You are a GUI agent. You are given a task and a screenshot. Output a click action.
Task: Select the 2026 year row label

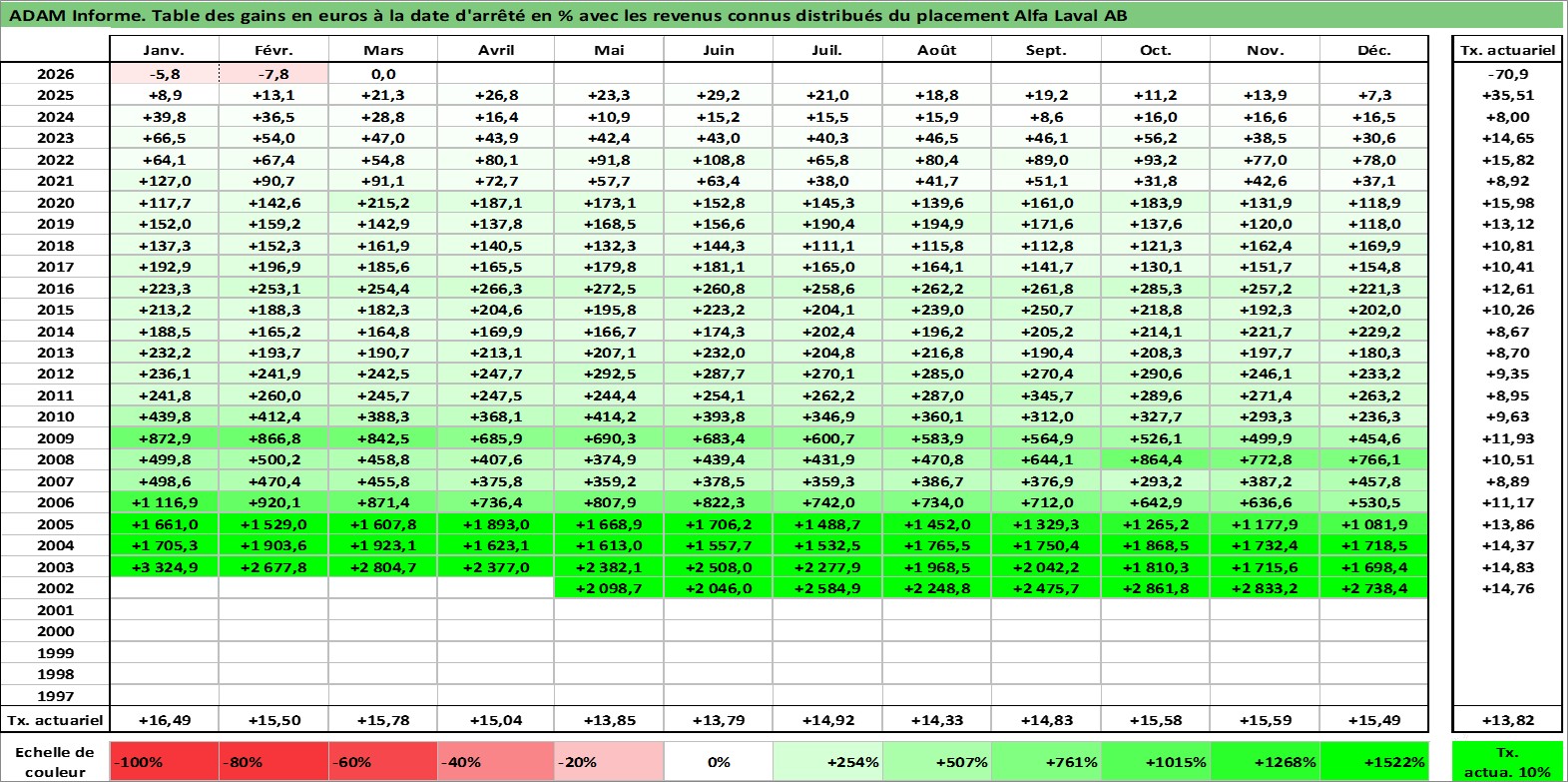tap(56, 74)
